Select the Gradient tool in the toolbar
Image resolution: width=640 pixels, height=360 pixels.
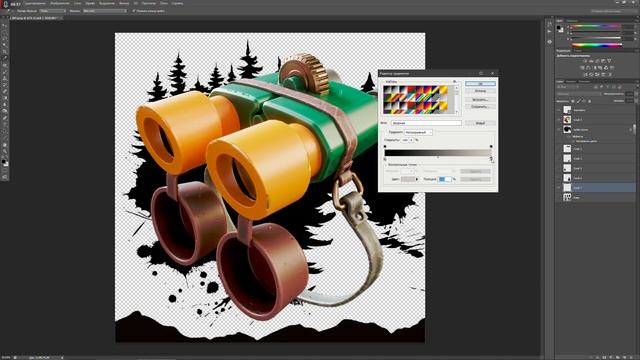(4, 98)
